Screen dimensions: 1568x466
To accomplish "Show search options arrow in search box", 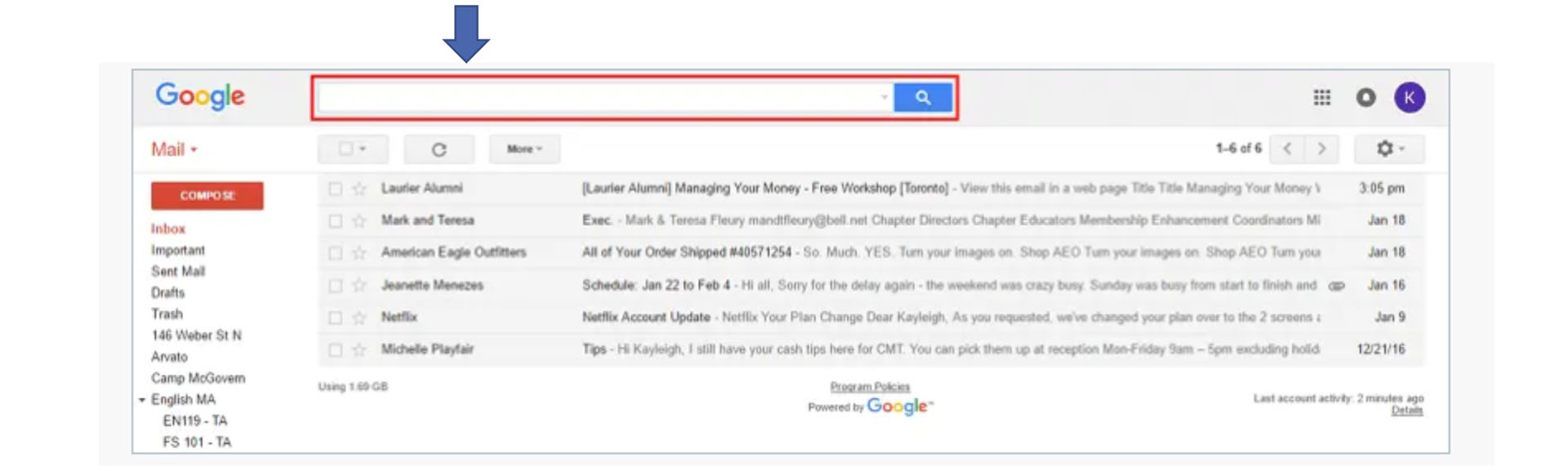I will [884, 98].
